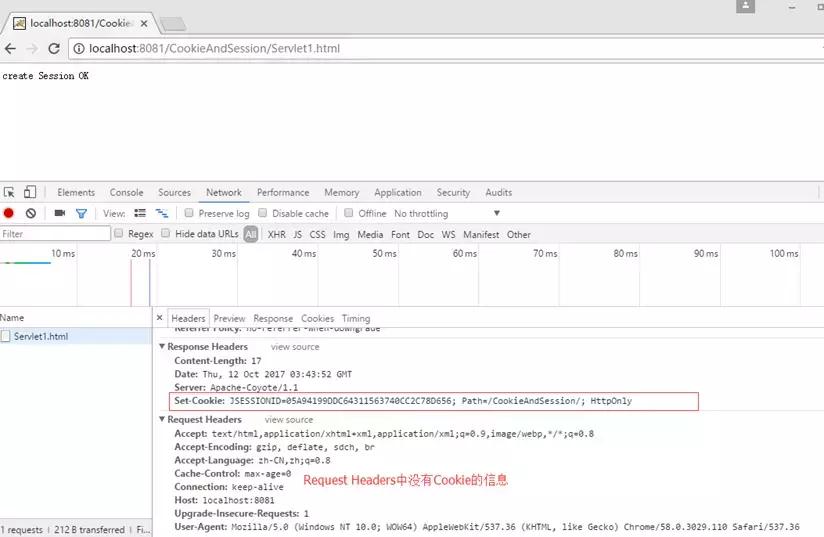Select the Headers detail tab
The height and width of the screenshot is (537, 824).
click(188, 318)
